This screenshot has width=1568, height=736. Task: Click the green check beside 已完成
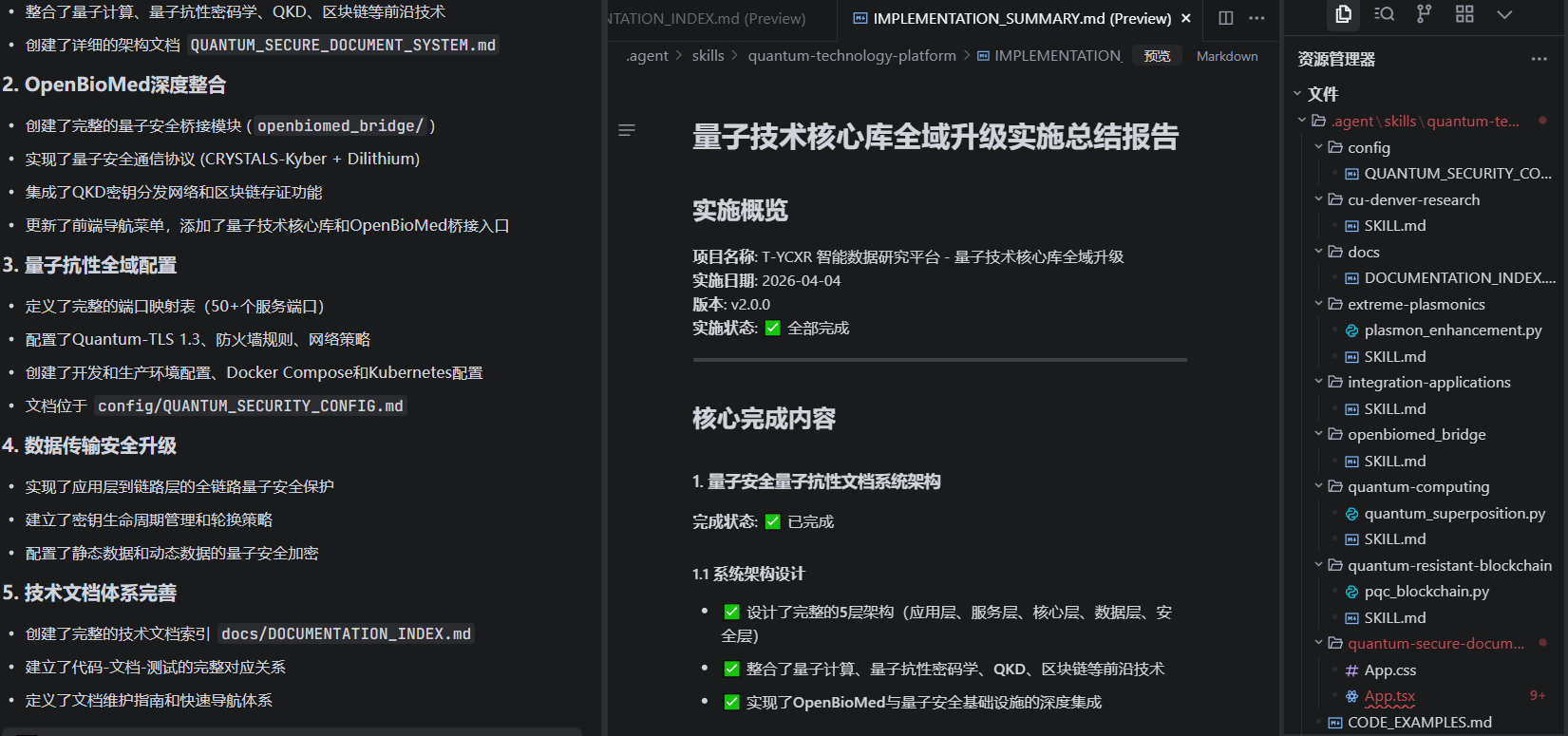coord(772,521)
